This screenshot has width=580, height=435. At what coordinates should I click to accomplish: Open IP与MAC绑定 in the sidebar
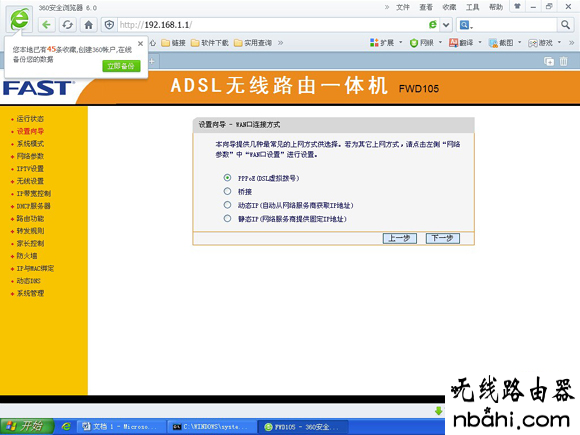click(x=35, y=269)
